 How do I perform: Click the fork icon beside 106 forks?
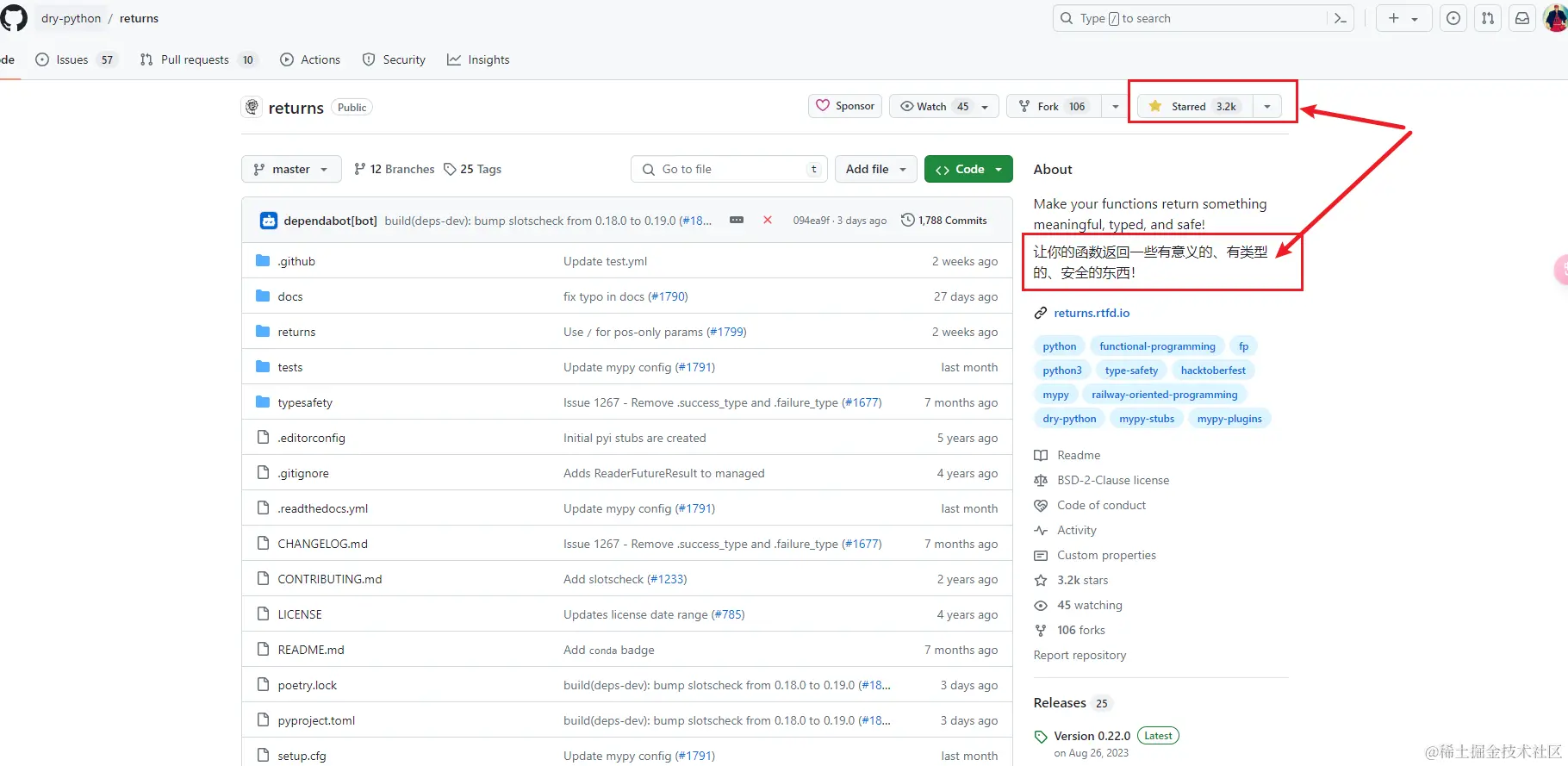[1041, 630]
